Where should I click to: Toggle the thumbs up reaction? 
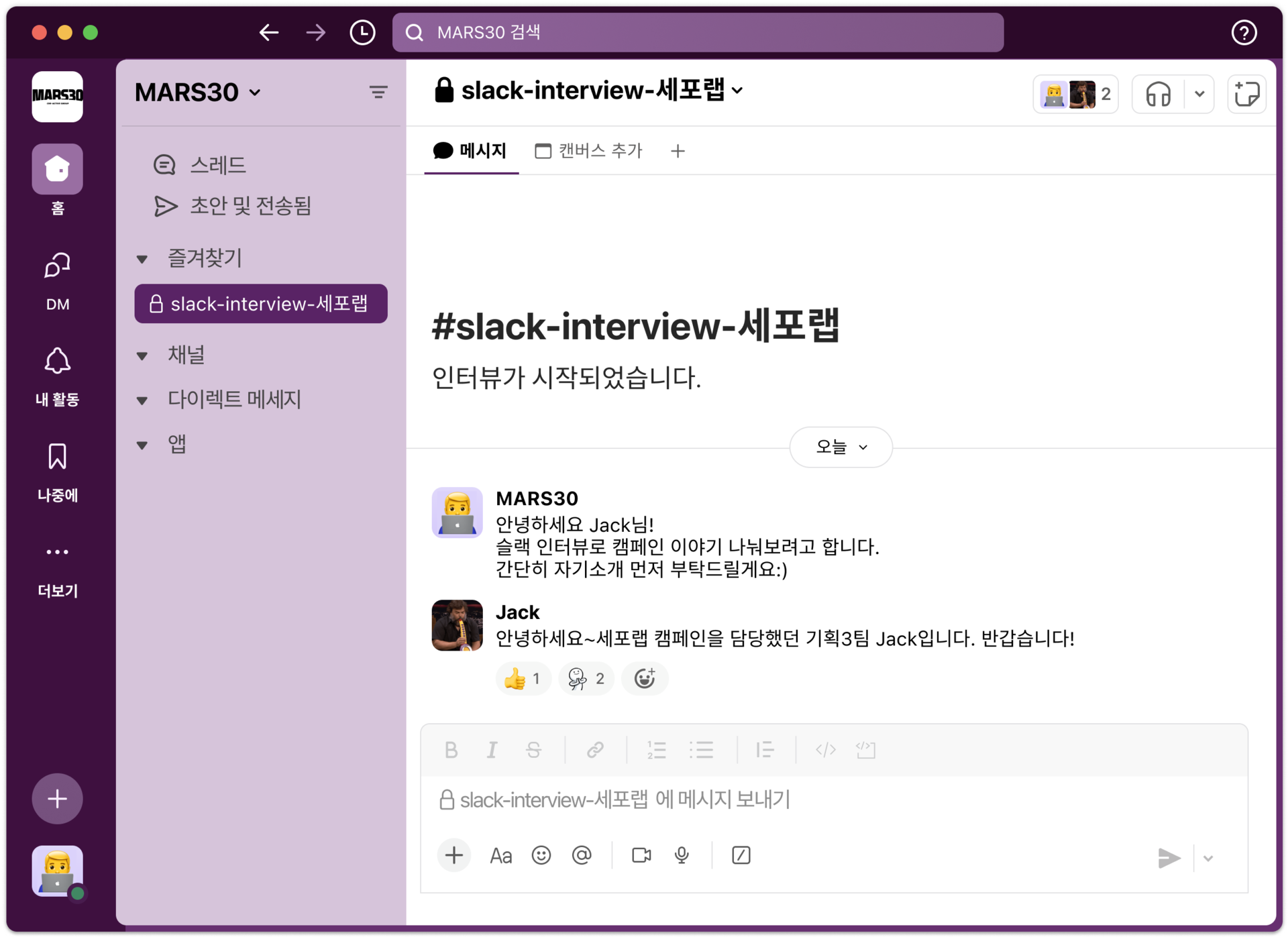(523, 679)
